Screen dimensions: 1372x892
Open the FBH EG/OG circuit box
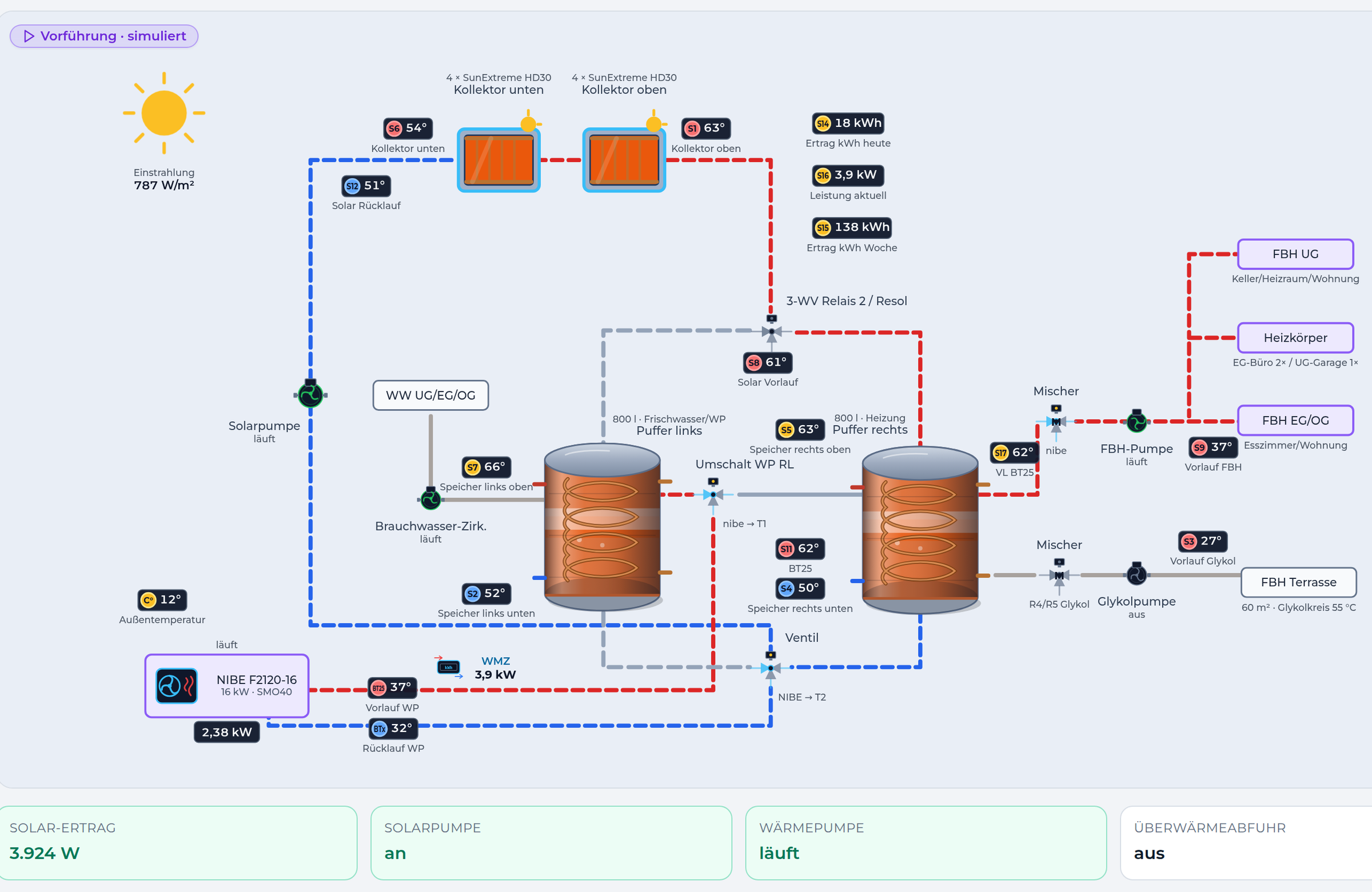(1295, 421)
